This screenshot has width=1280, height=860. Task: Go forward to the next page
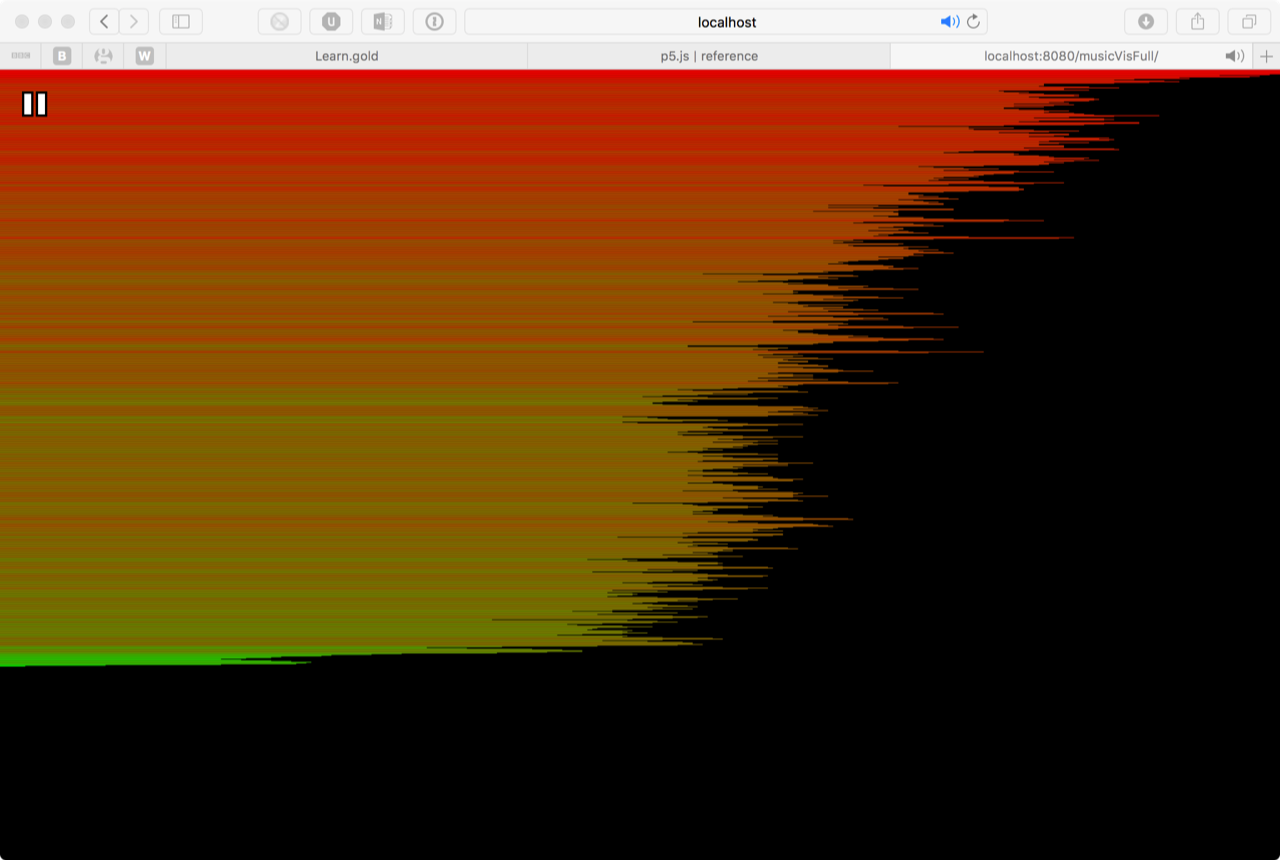coord(134,22)
